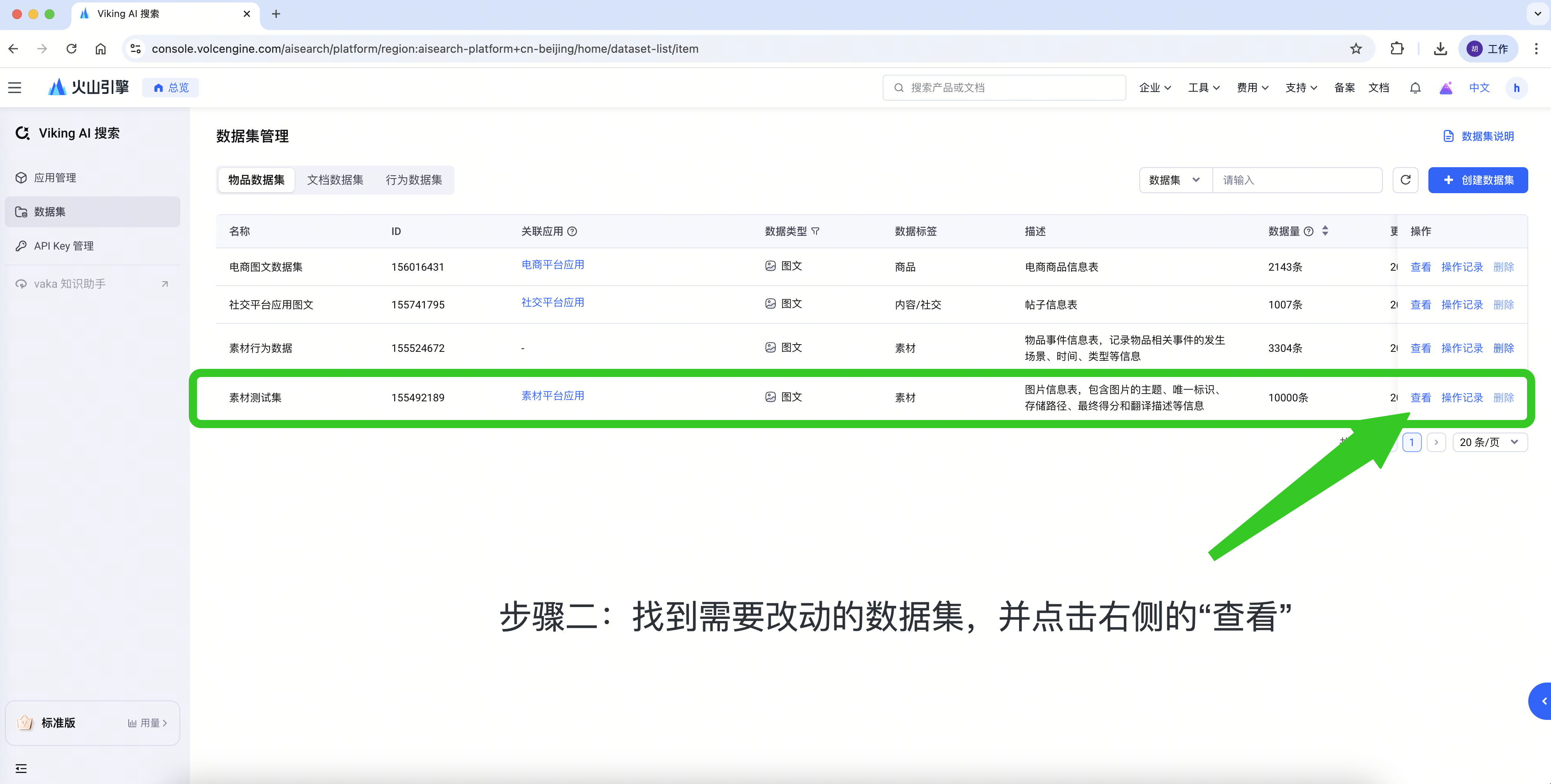The width and height of the screenshot is (1551, 784).
Task: Collapse the sidebar via bottom-left icon
Action: (x=21, y=768)
